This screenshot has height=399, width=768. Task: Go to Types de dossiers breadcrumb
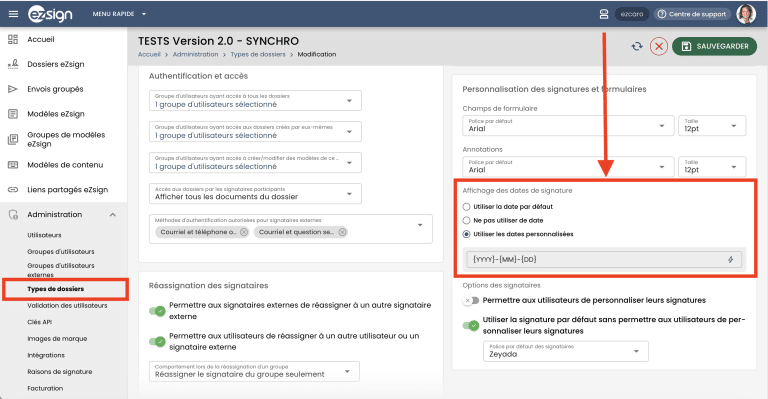pyautogui.click(x=258, y=54)
